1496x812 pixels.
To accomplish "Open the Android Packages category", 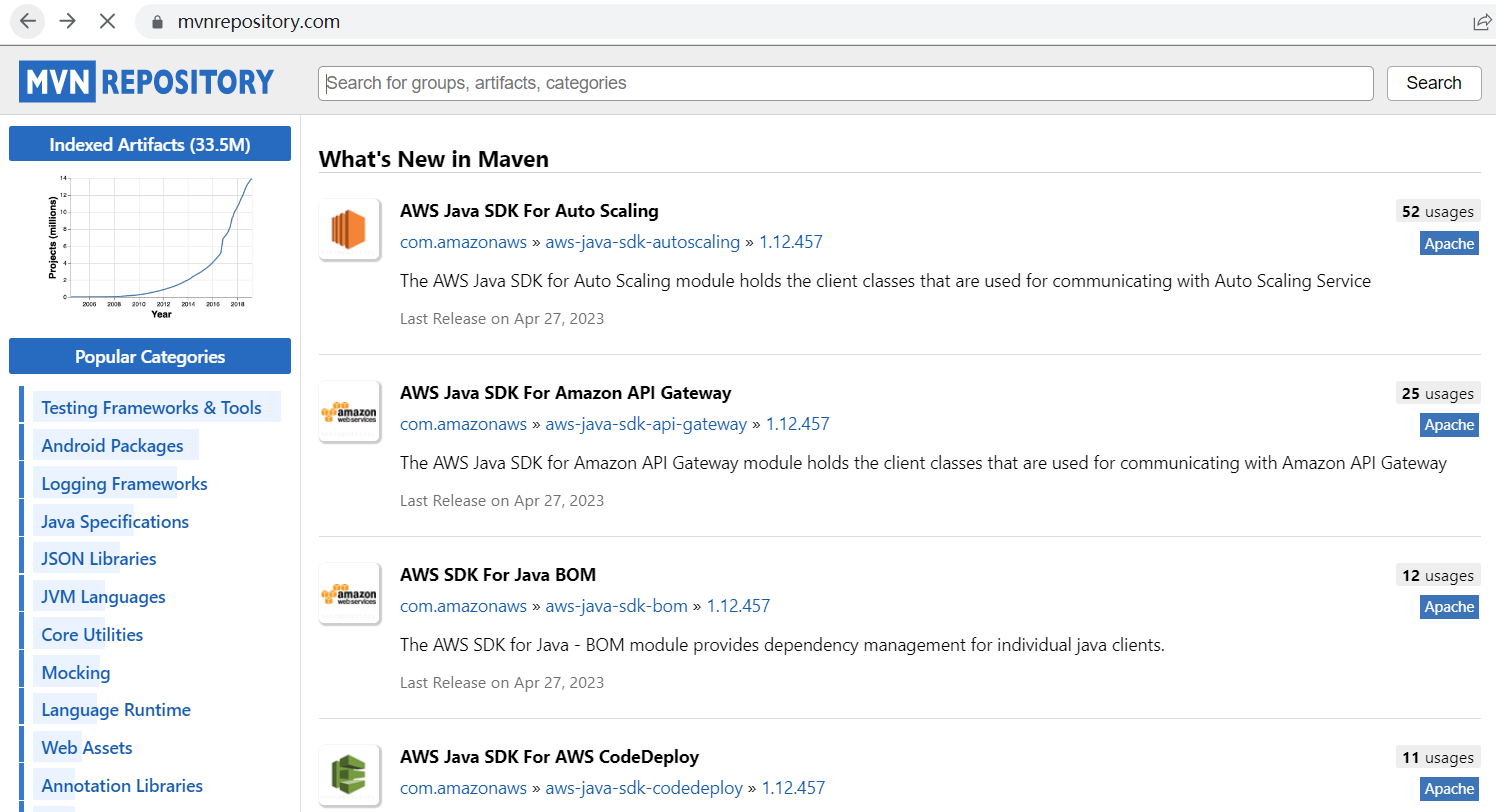I will pos(112,445).
